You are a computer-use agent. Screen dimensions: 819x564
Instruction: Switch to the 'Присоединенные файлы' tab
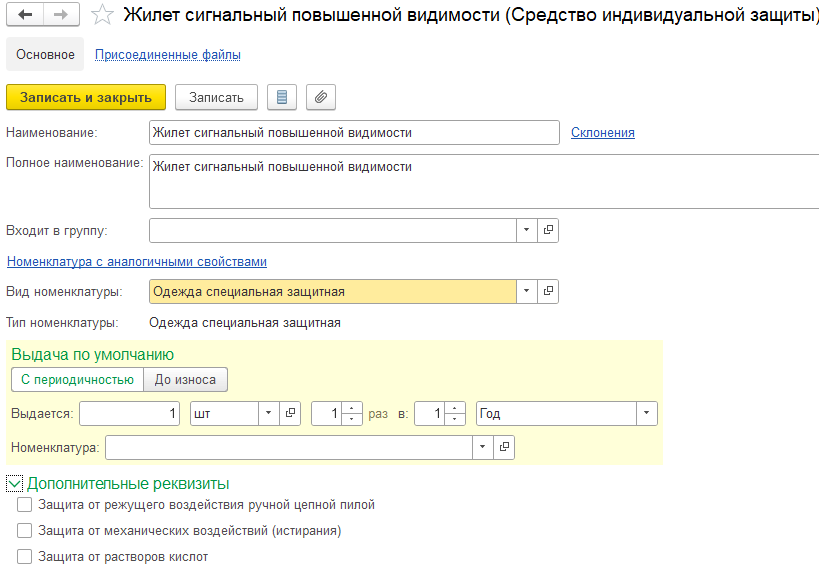click(167, 55)
